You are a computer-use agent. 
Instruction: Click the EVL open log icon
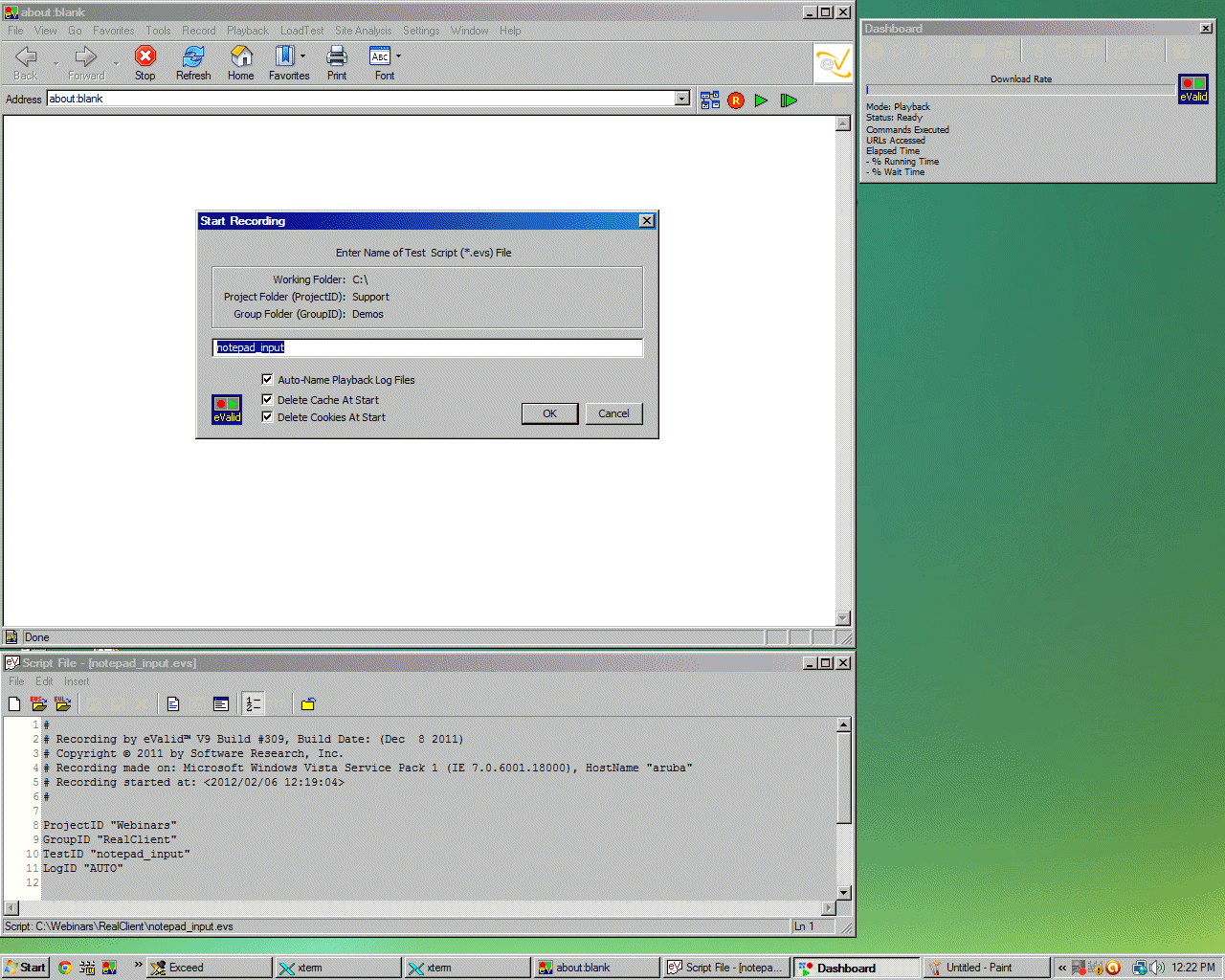pos(63,704)
